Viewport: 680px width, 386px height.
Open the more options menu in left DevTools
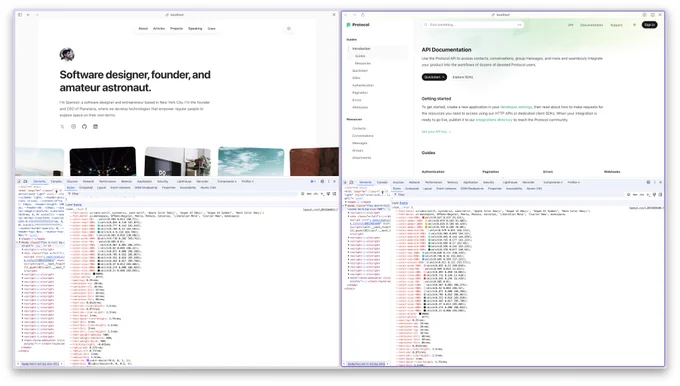[328, 181]
